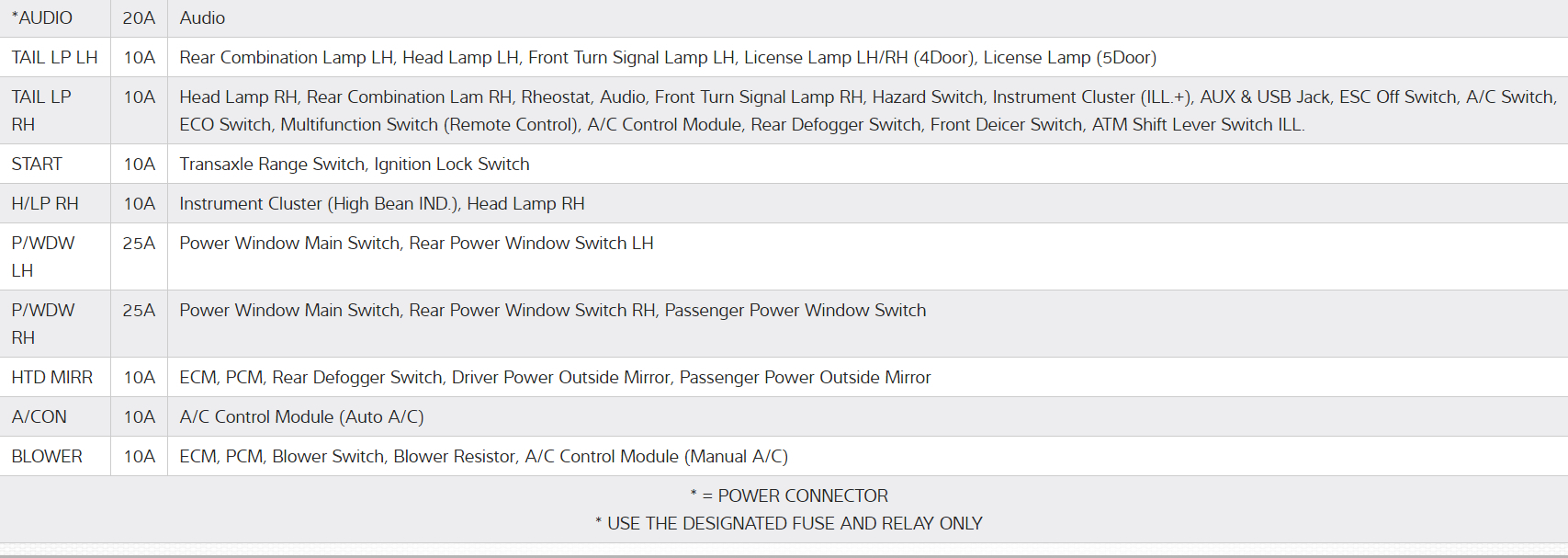
Task: Click the USE THE DESIGNATED FUSE note
Action: 789,523
